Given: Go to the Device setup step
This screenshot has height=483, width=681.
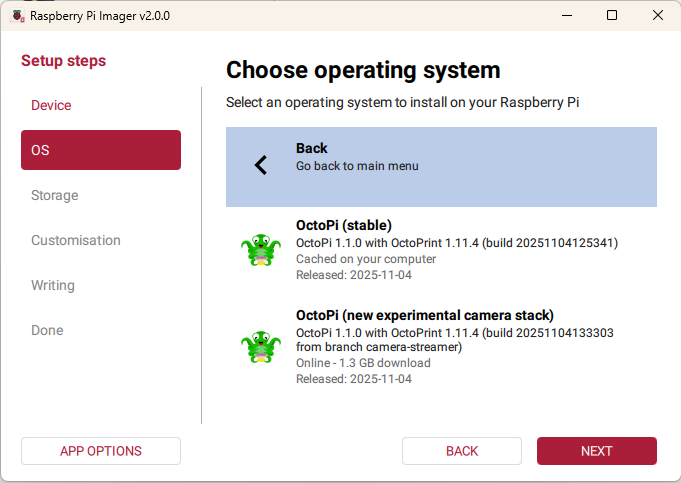Looking at the screenshot, I should 51,105.
